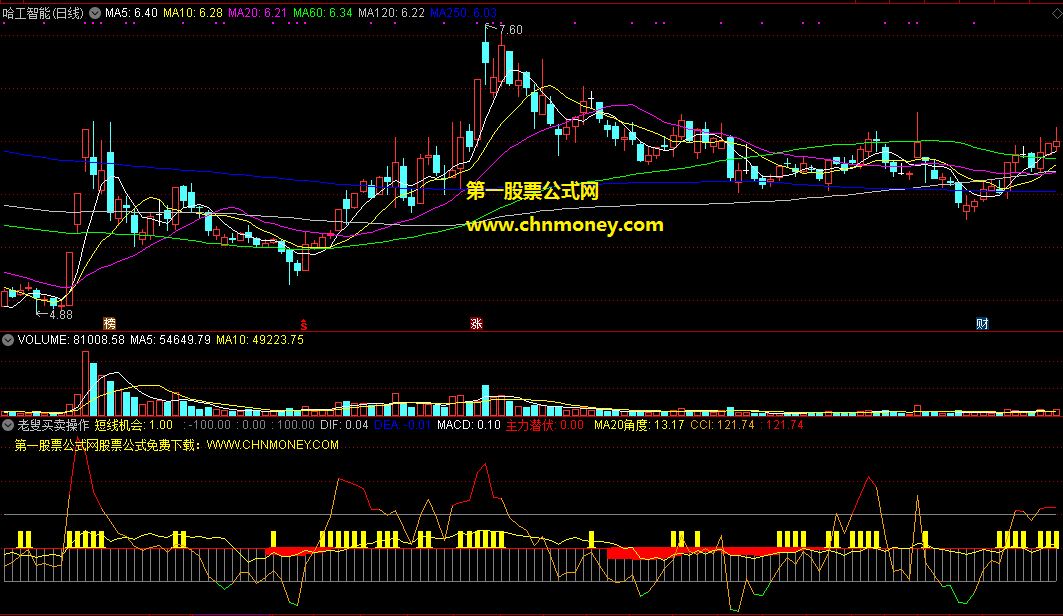
Task: Click the 涨 limit-up marker icon
Action: tap(476, 323)
